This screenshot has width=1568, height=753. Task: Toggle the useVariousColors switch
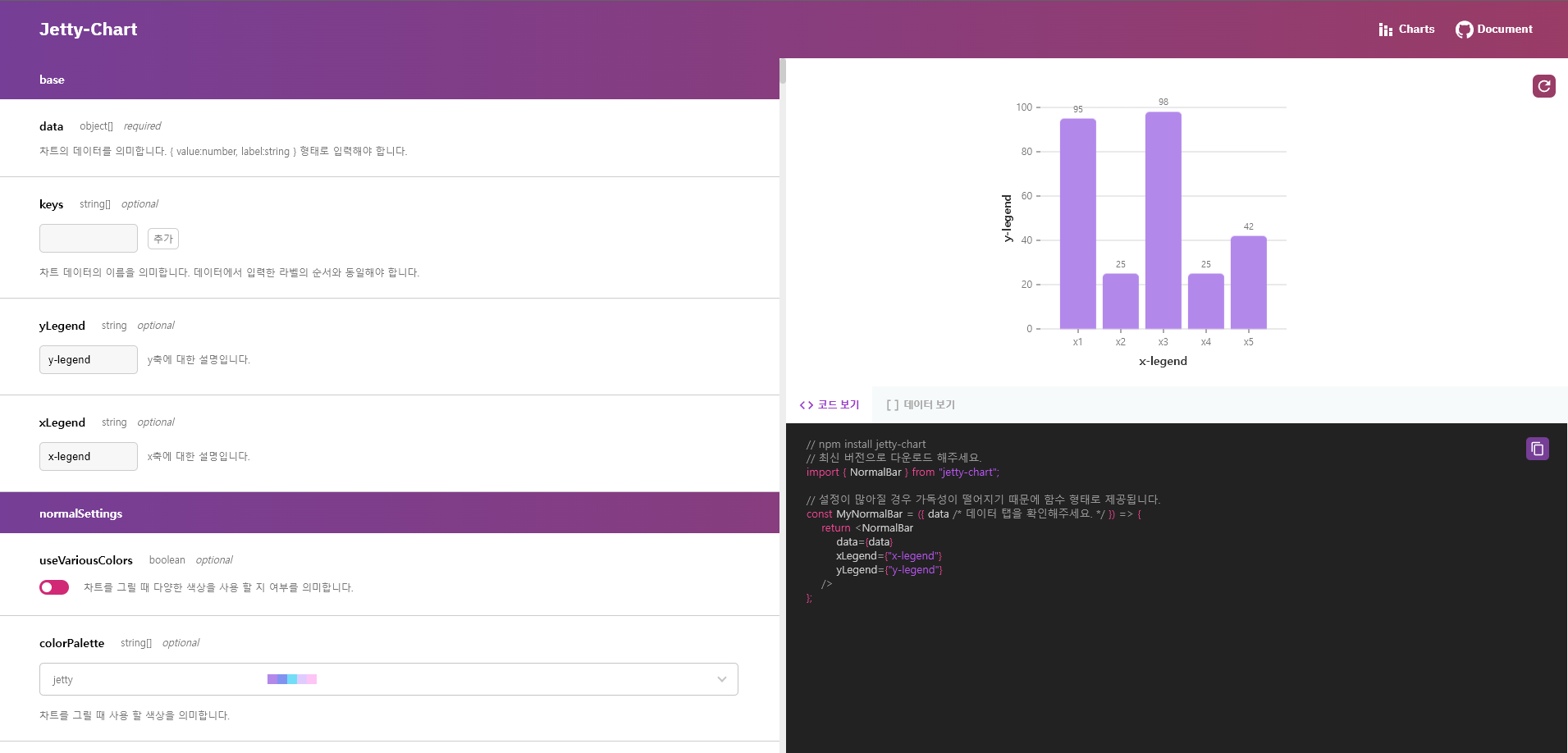click(54, 587)
